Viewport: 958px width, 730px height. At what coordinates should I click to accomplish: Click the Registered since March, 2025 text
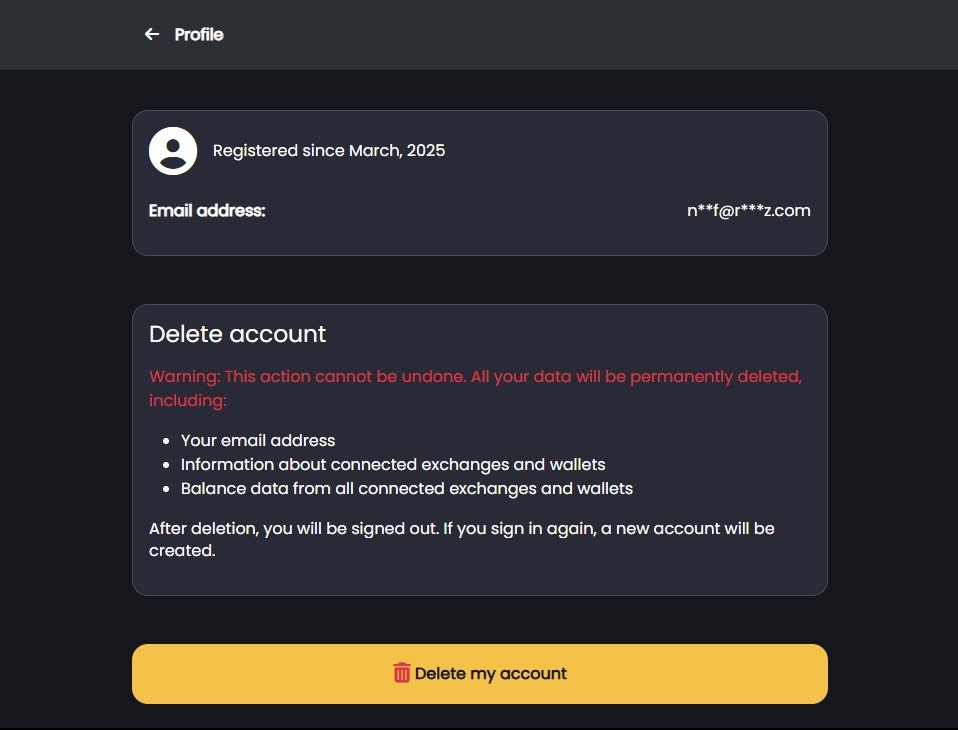329,150
